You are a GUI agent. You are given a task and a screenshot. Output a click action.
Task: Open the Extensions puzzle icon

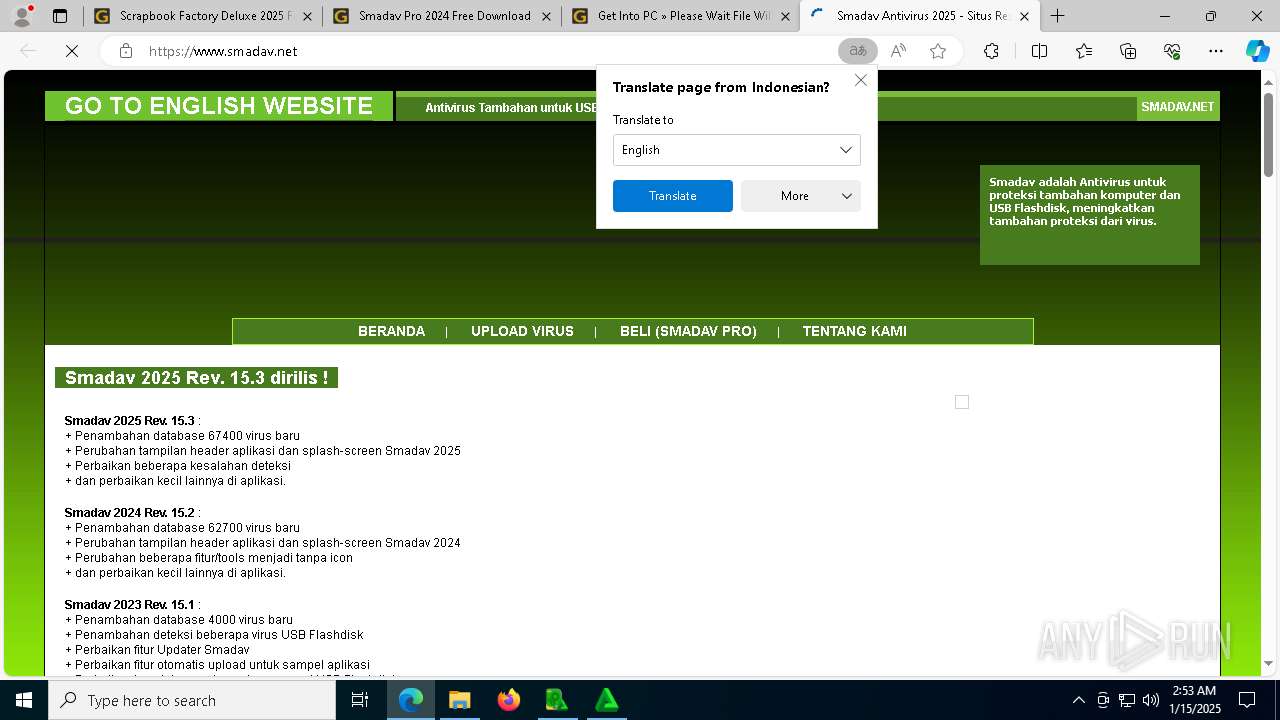click(991, 51)
